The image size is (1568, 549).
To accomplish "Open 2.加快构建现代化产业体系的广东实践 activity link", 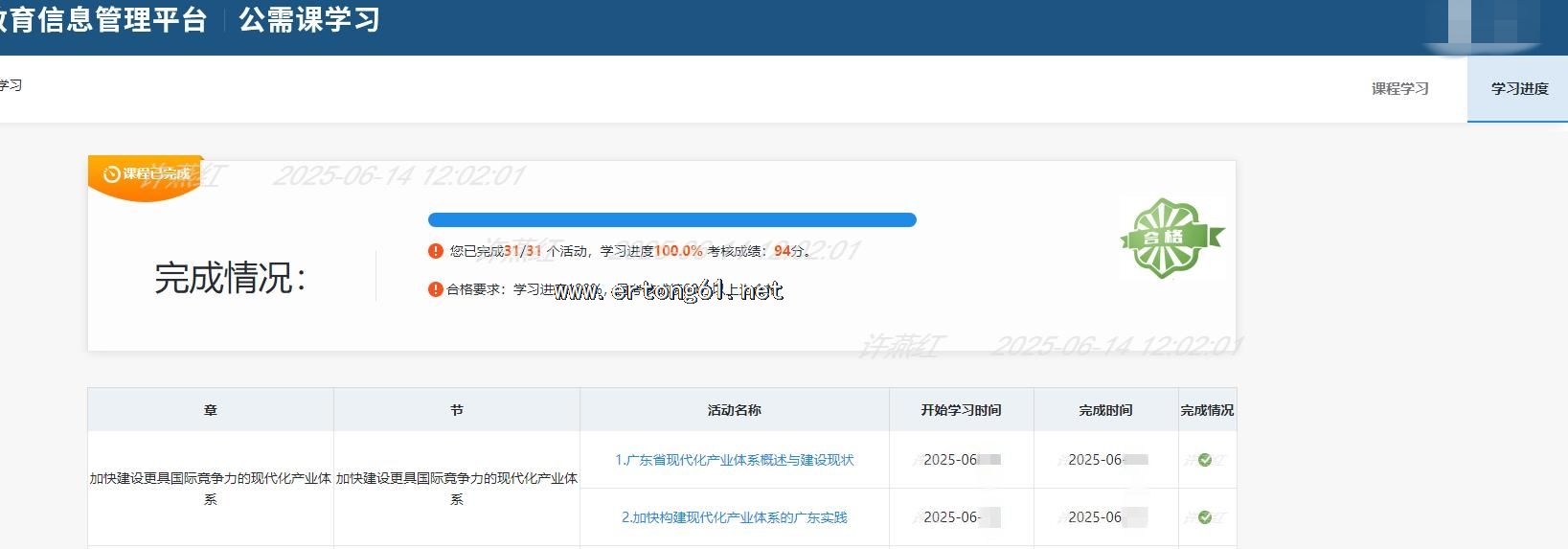I will (x=734, y=517).
